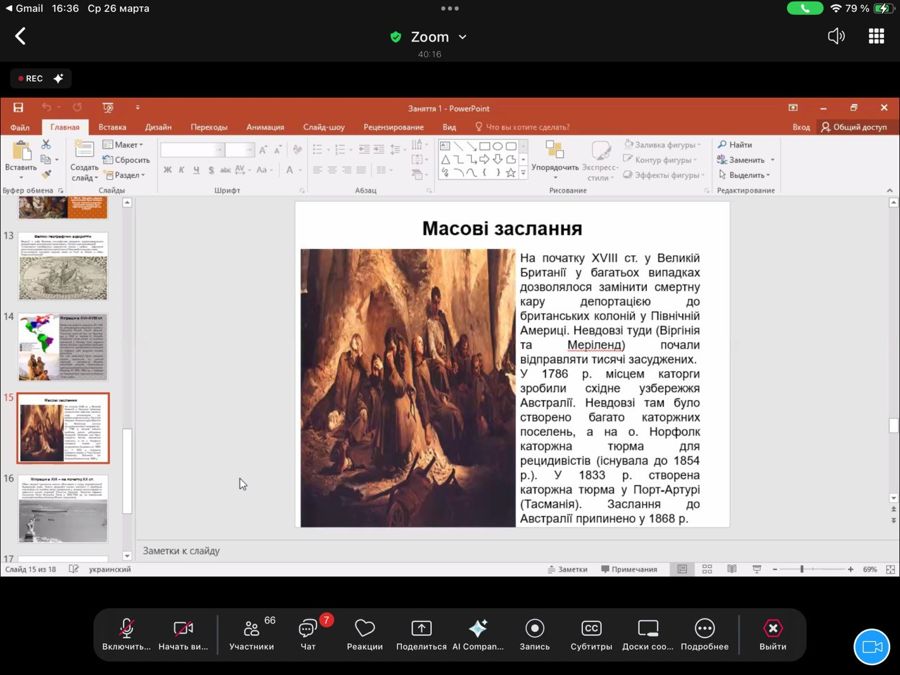Viewport: 900px width, 675px height.
Task: Click the Tell me search field
Action: click(522, 127)
